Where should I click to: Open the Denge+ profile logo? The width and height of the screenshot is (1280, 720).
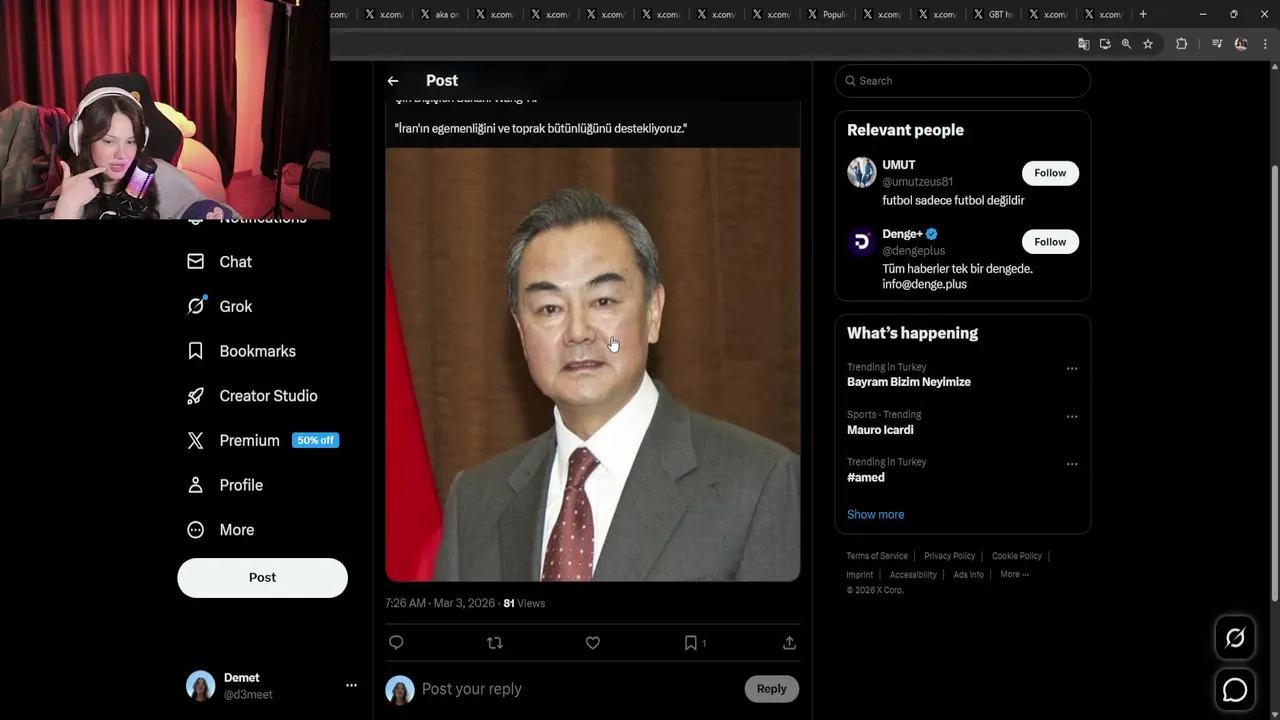[862, 241]
